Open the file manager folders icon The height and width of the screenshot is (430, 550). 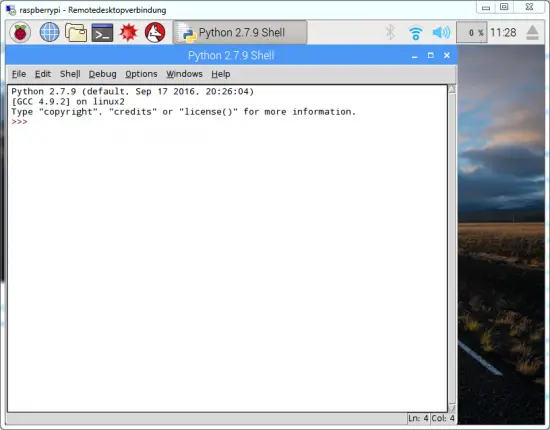[x=76, y=33]
